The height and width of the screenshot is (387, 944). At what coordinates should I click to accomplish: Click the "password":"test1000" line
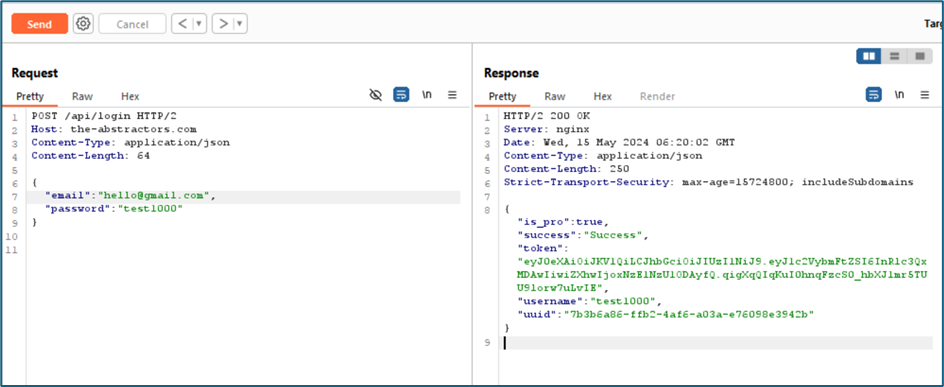pos(114,209)
